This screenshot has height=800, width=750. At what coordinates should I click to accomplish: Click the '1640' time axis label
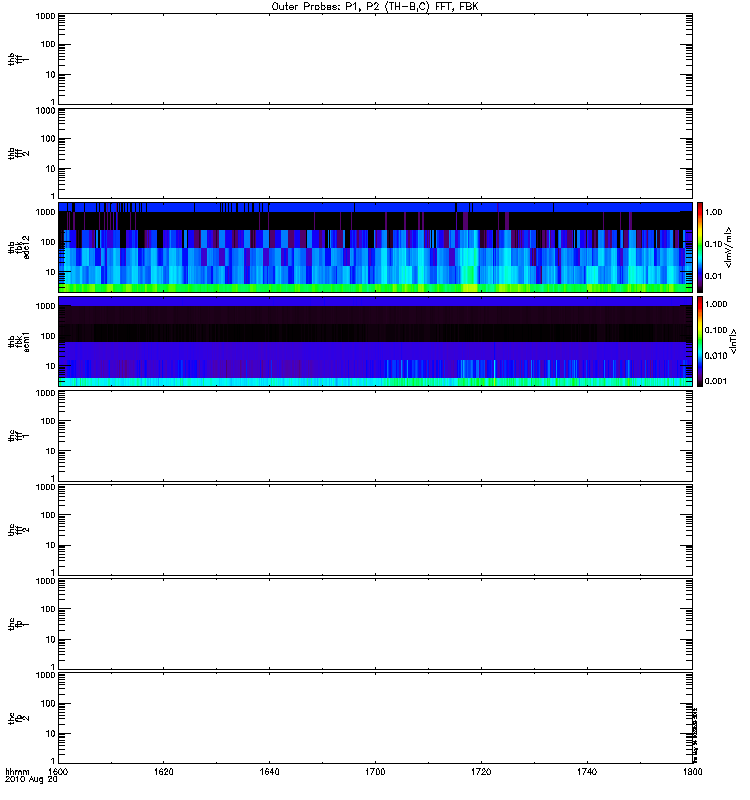coord(269,772)
